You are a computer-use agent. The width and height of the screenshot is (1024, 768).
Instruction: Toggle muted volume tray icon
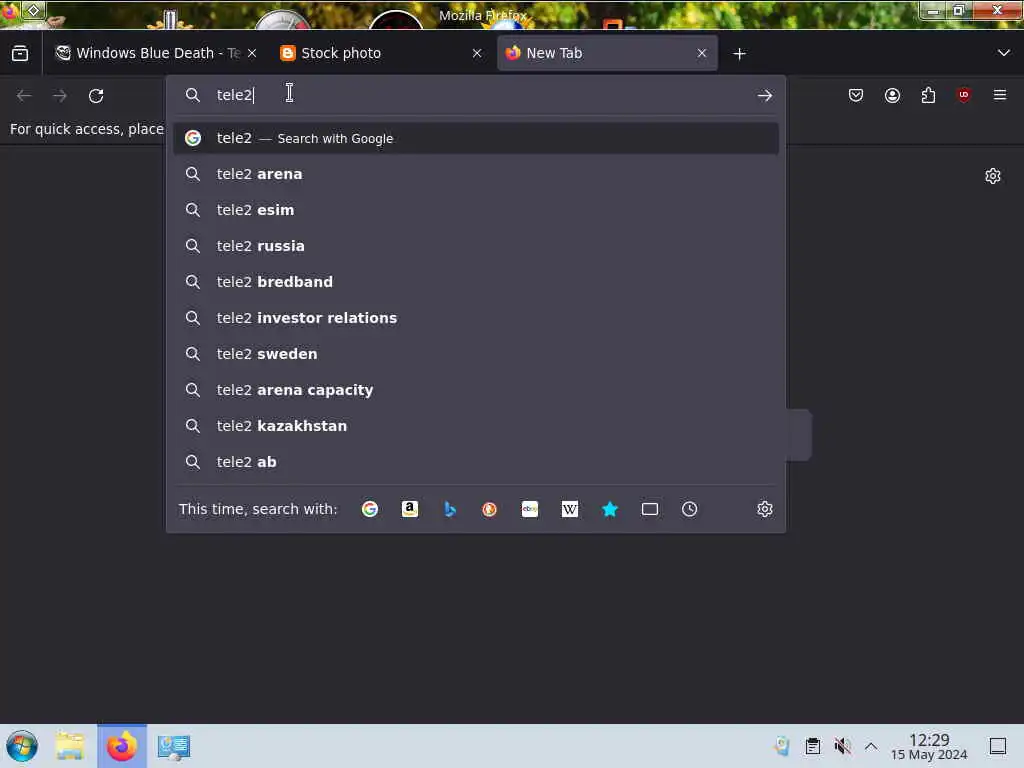pyautogui.click(x=842, y=746)
